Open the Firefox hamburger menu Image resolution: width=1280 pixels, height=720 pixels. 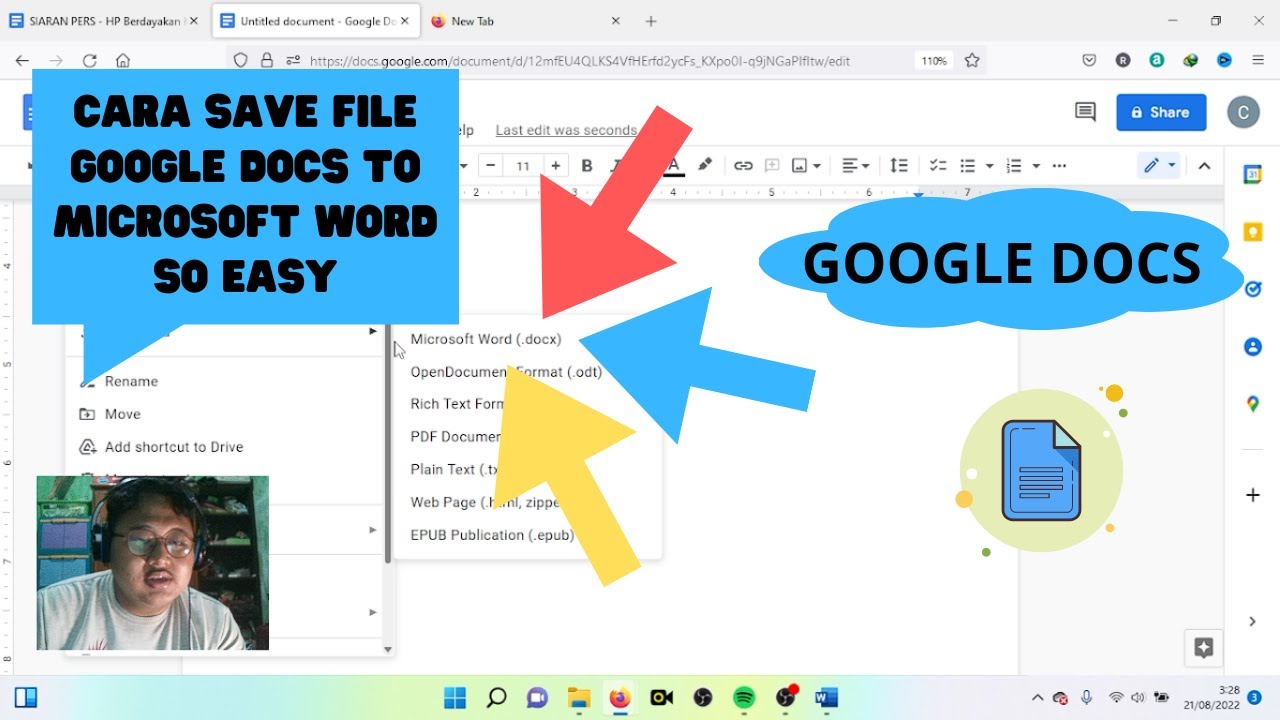click(1258, 61)
